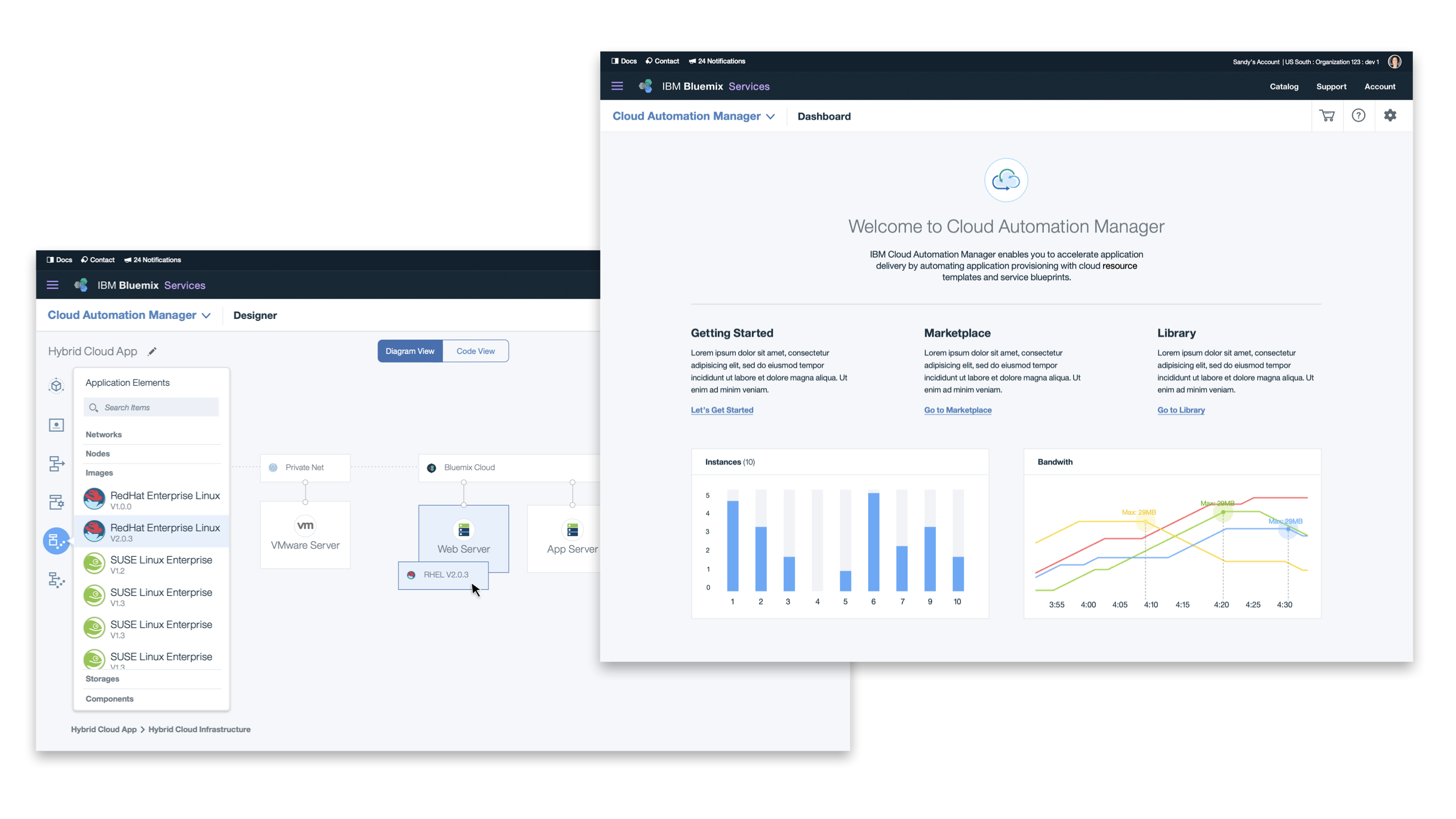
Task: Click the IBM Bluemix logo on dashboard
Action: 646,86
